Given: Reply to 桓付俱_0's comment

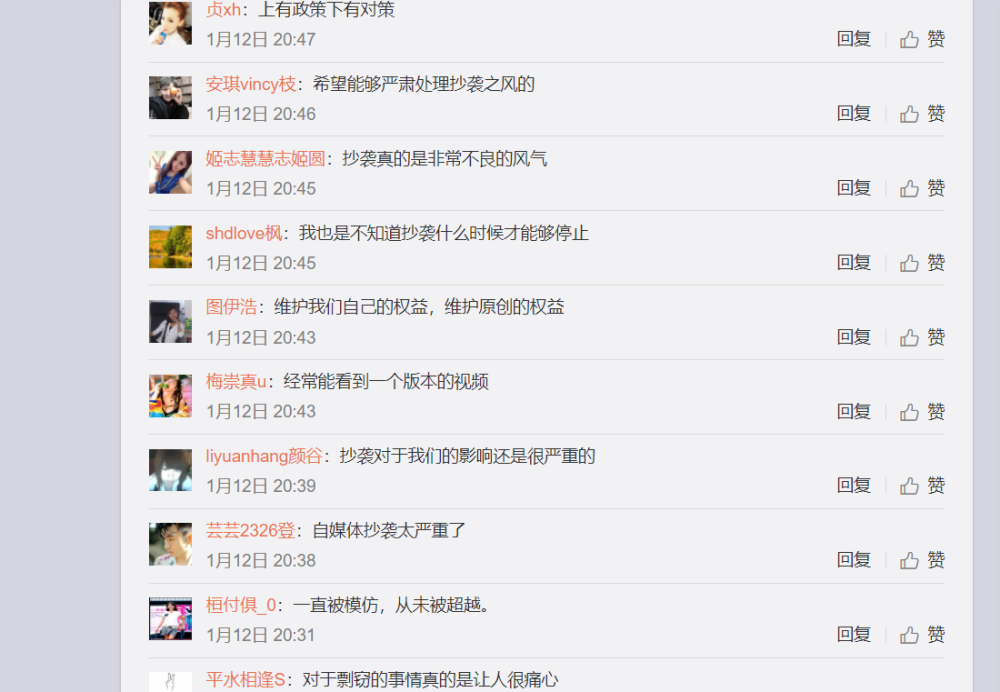Looking at the screenshot, I should pyautogui.click(x=854, y=635).
